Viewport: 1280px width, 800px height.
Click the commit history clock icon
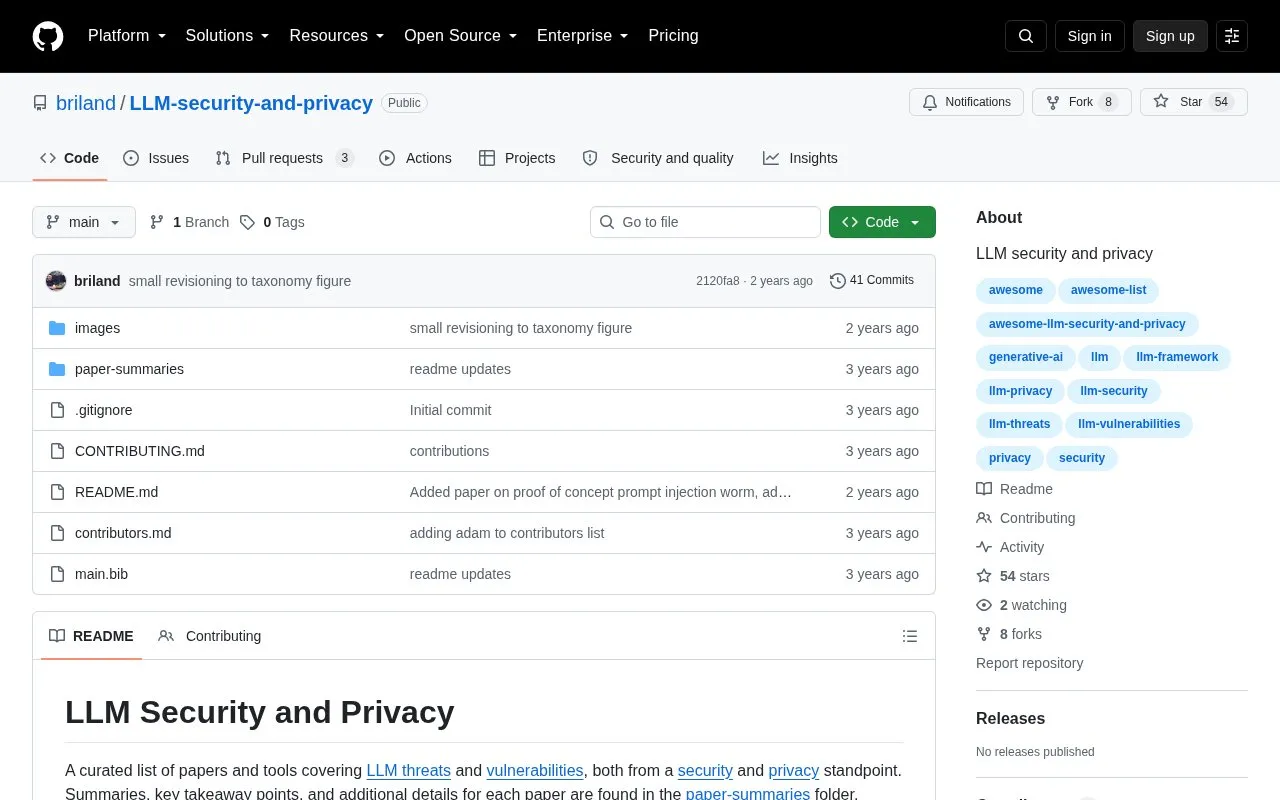pos(838,281)
